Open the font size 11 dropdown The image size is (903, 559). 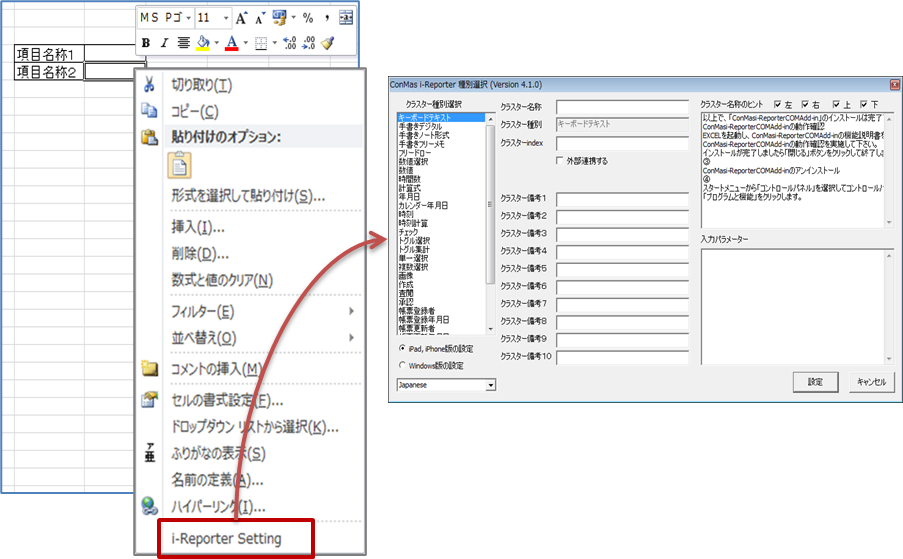pos(226,18)
